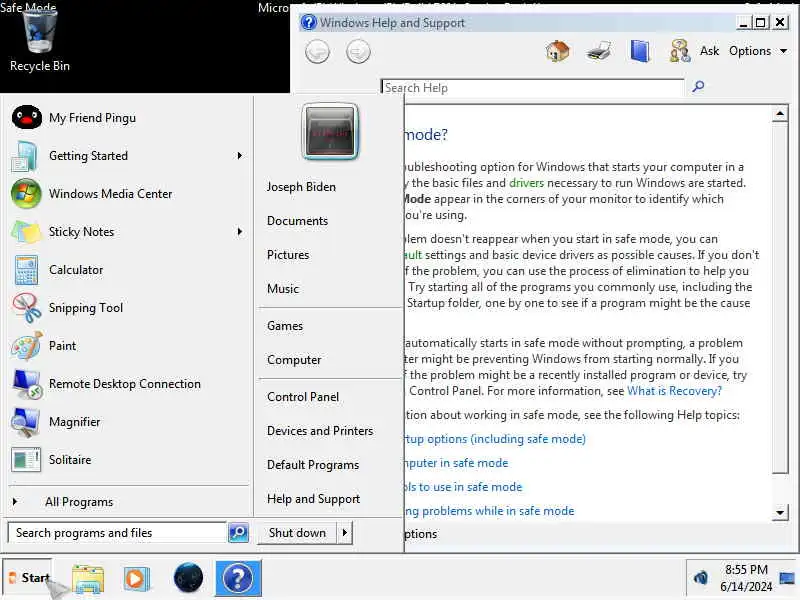Click the taskbar clock showing 8:55 PM
800x600 pixels.
point(746,578)
